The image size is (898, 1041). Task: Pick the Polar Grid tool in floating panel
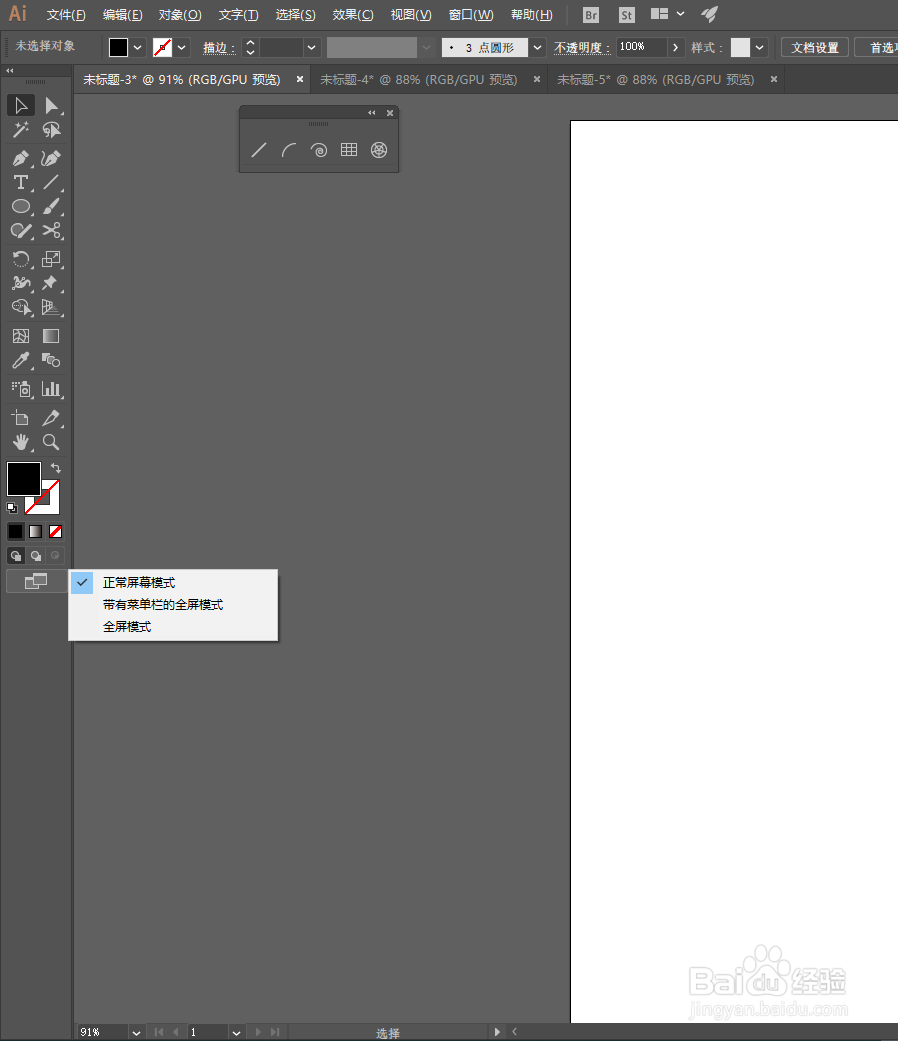pos(379,150)
